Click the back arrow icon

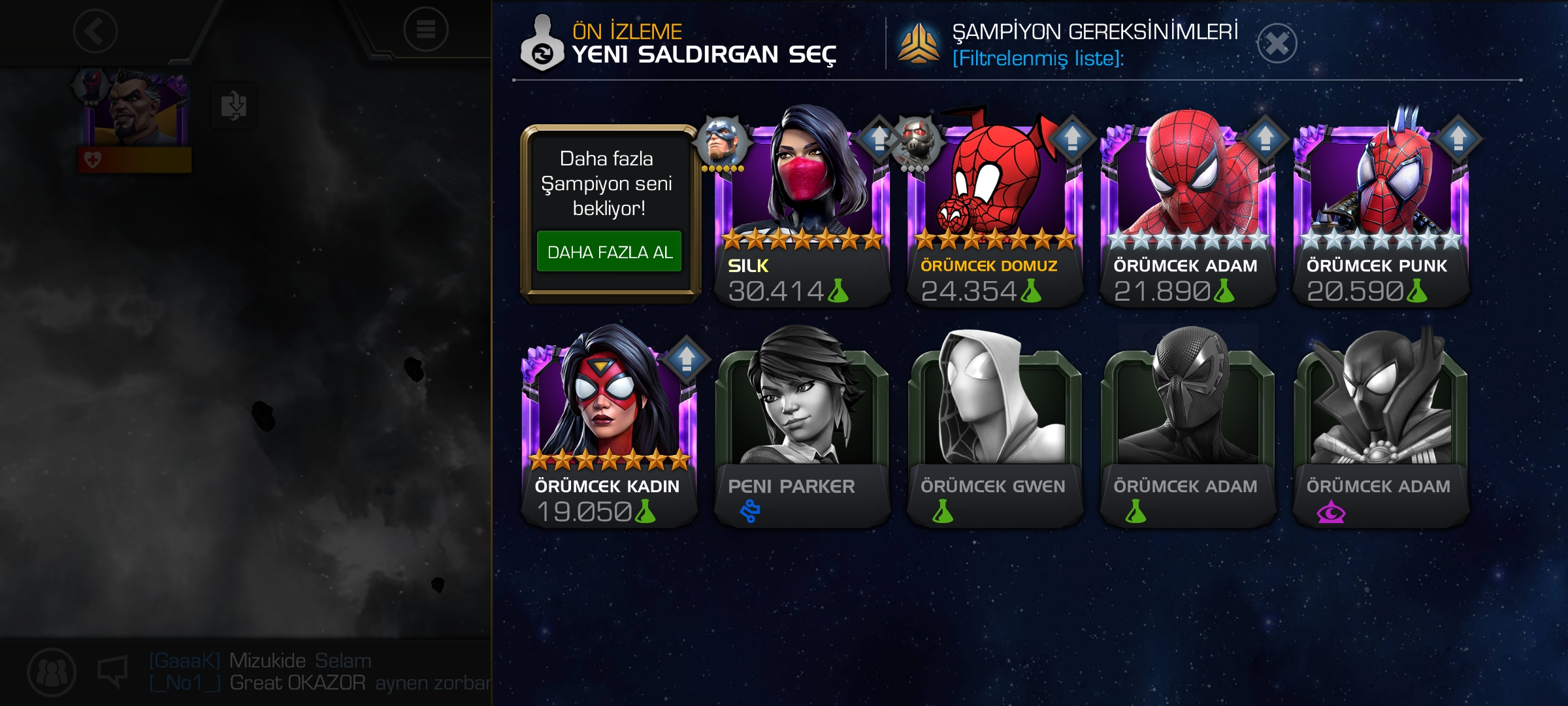point(95,31)
